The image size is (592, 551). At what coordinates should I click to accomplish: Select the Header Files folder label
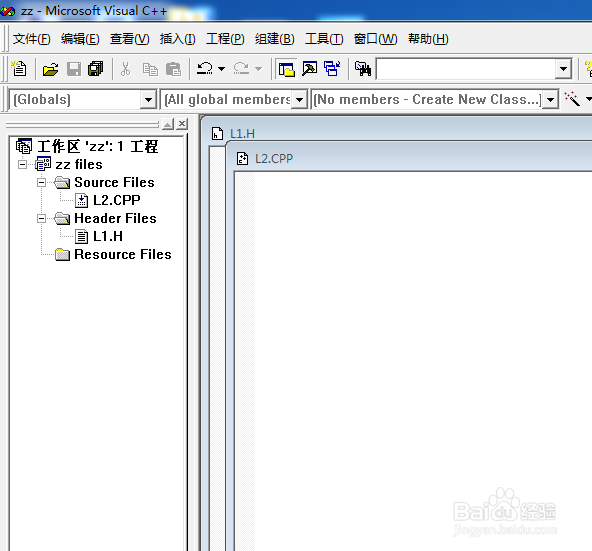115,218
